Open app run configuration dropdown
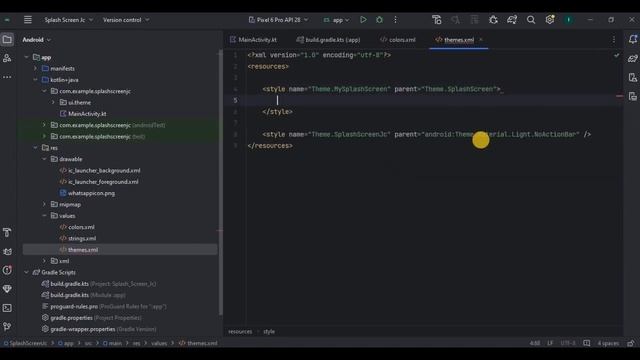Viewport: 640px width, 360px height. 336,20
